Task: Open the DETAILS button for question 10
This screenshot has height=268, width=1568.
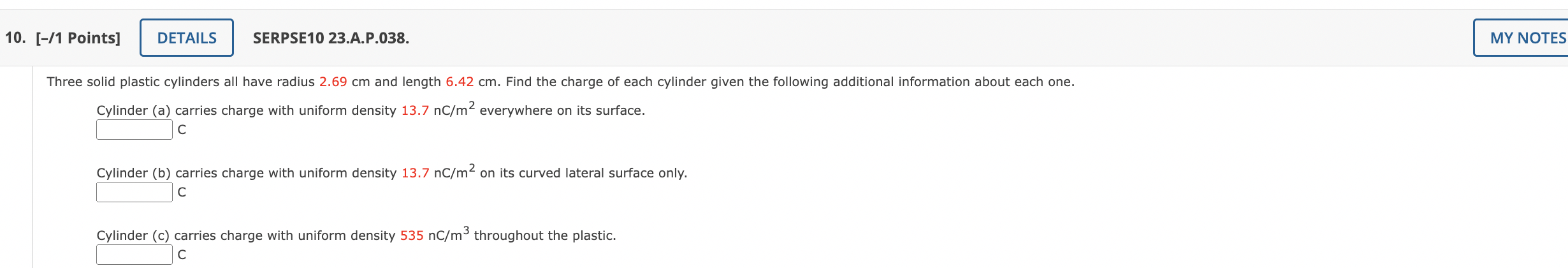Action: click(x=187, y=38)
